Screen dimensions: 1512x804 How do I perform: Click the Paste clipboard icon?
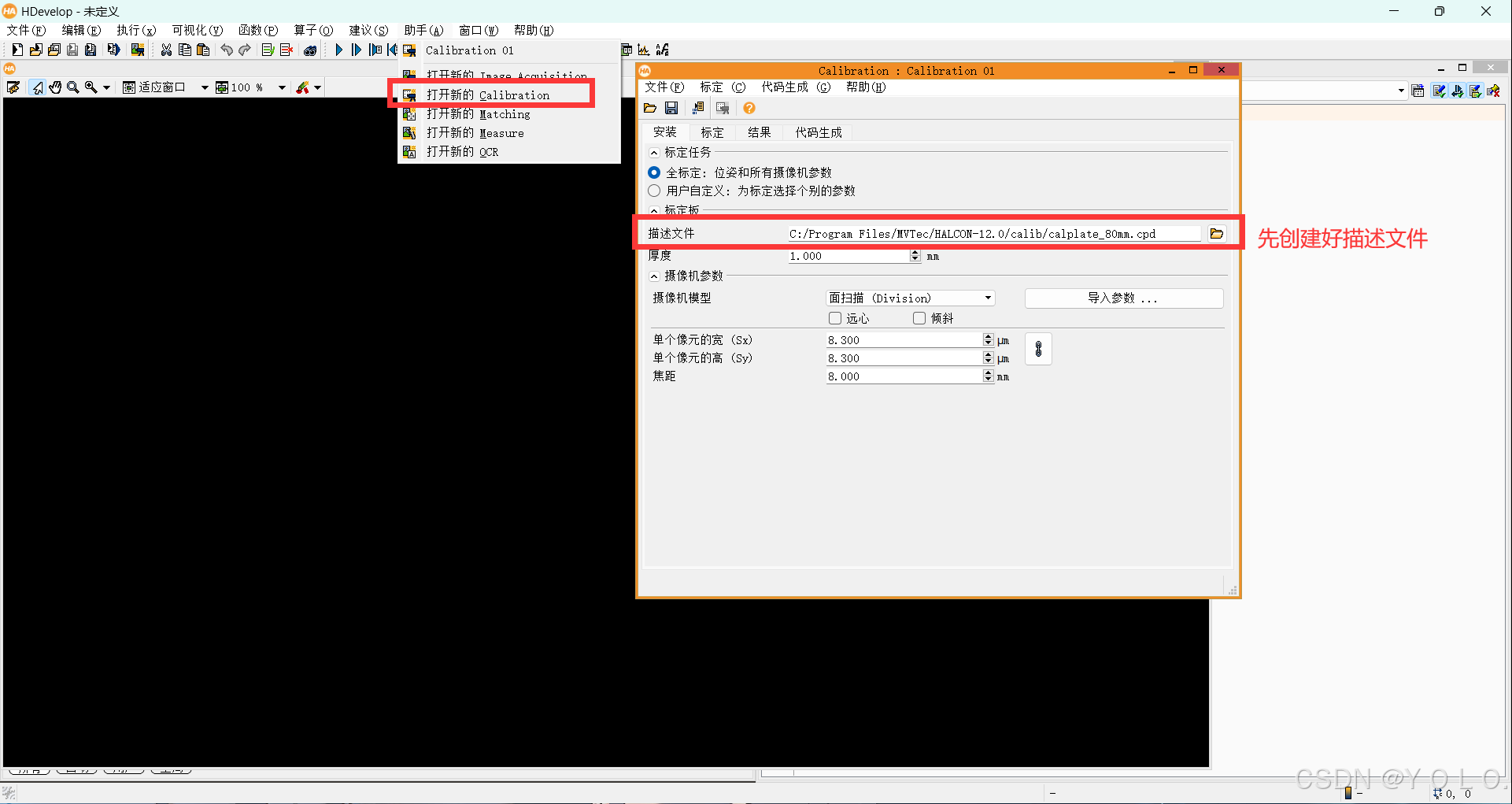(202, 50)
